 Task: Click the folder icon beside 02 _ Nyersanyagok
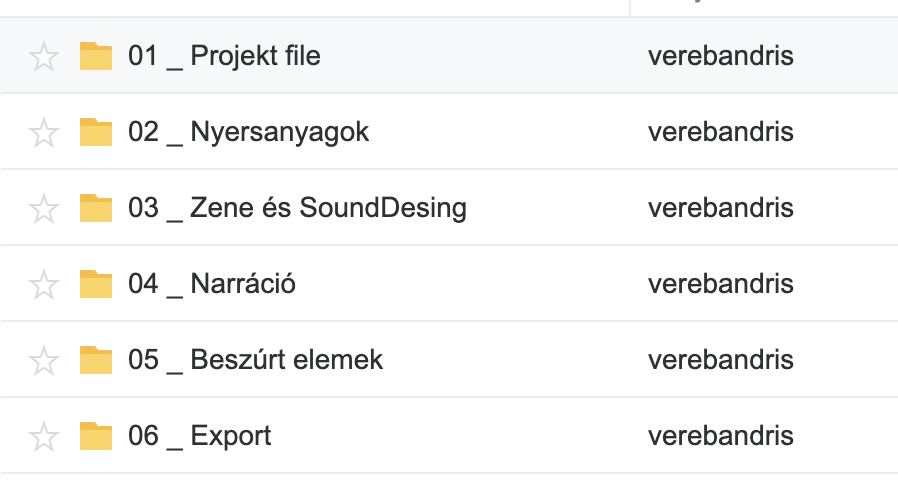tap(96, 131)
